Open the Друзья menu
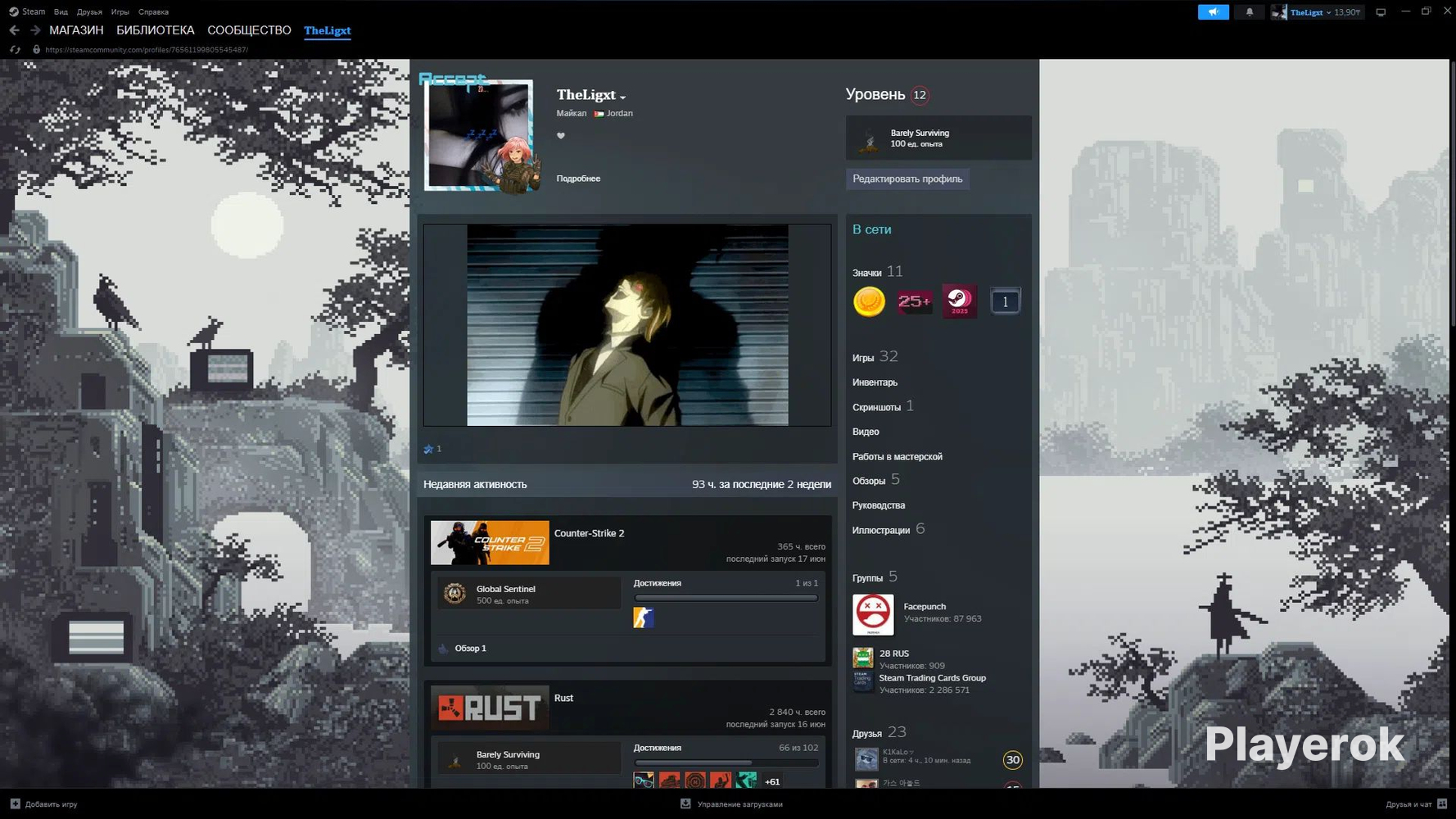 89,12
